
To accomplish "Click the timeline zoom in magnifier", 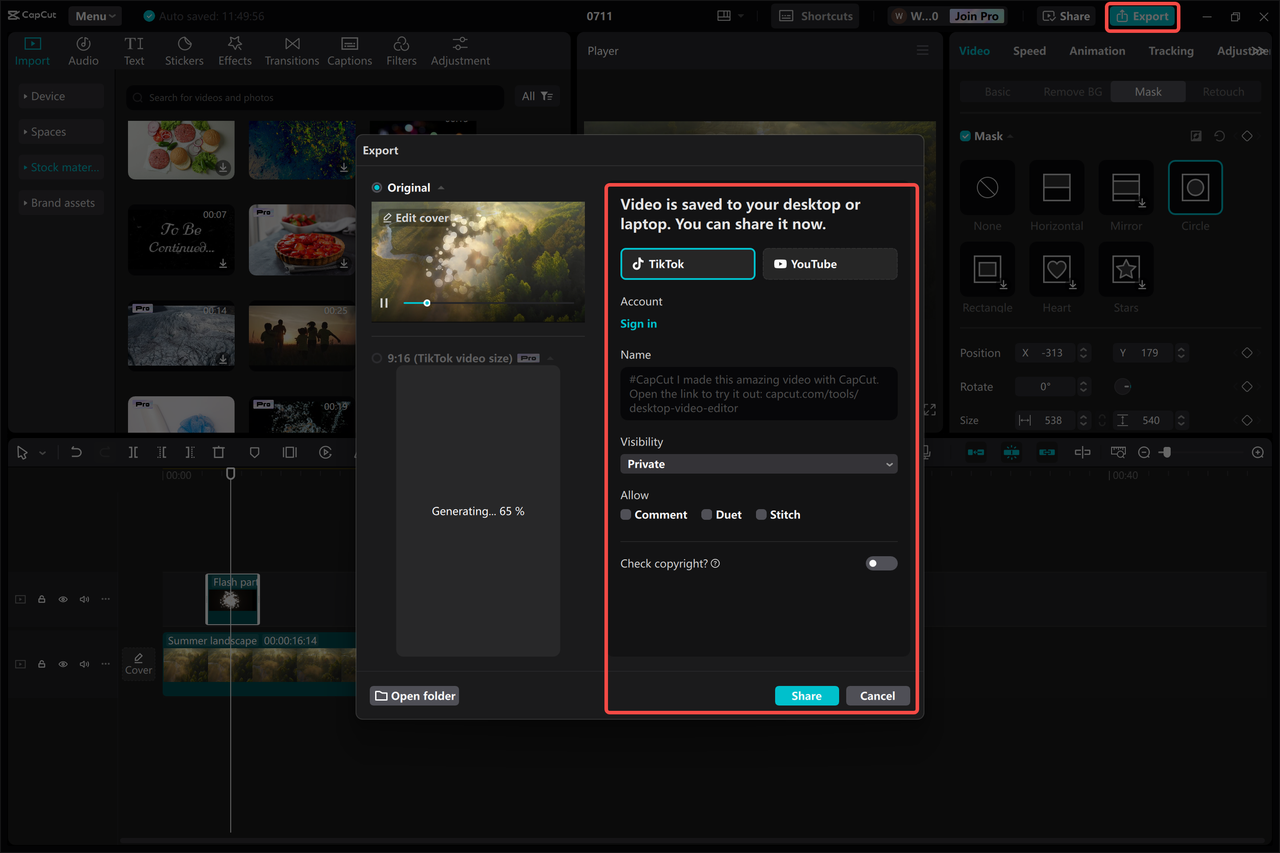I will (1258, 453).
